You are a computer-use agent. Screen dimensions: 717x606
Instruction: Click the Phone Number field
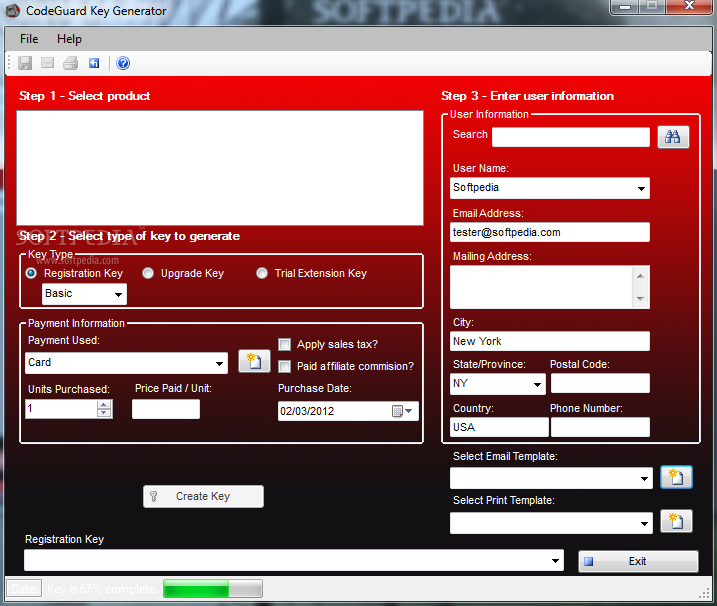[x=600, y=427]
